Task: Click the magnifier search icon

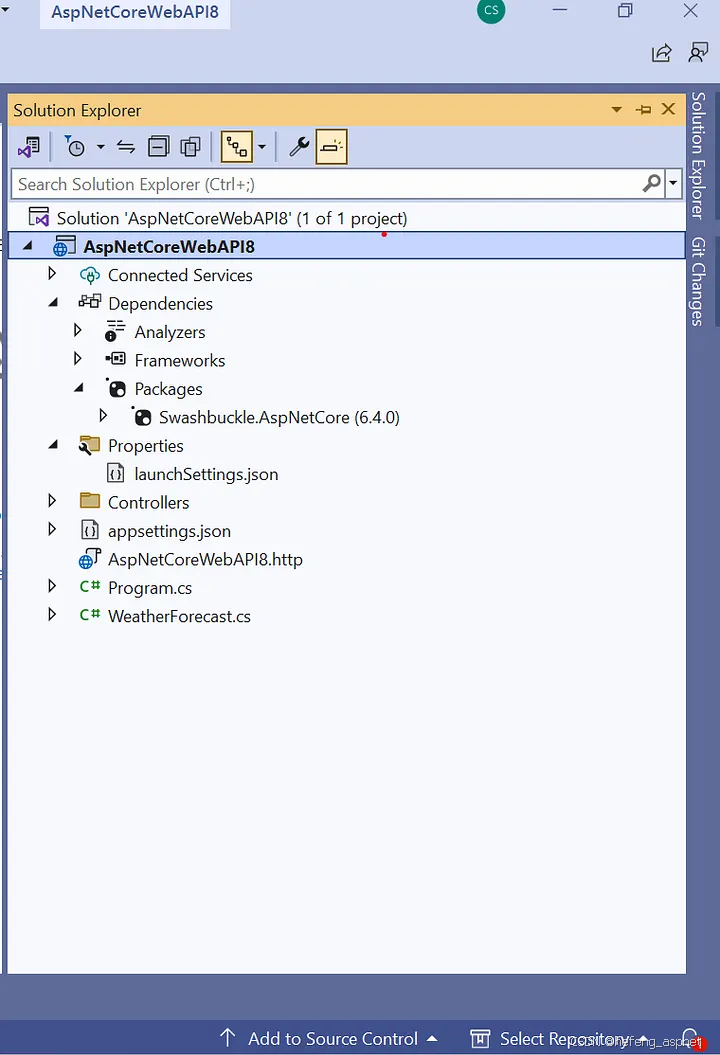Action: pyautogui.click(x=651, y=184)
